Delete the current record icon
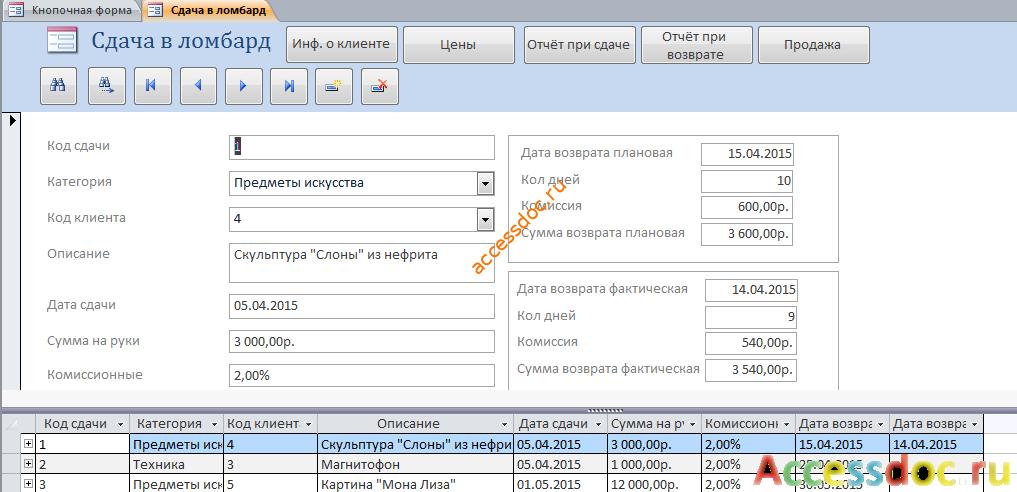 (x=379, y=86)
